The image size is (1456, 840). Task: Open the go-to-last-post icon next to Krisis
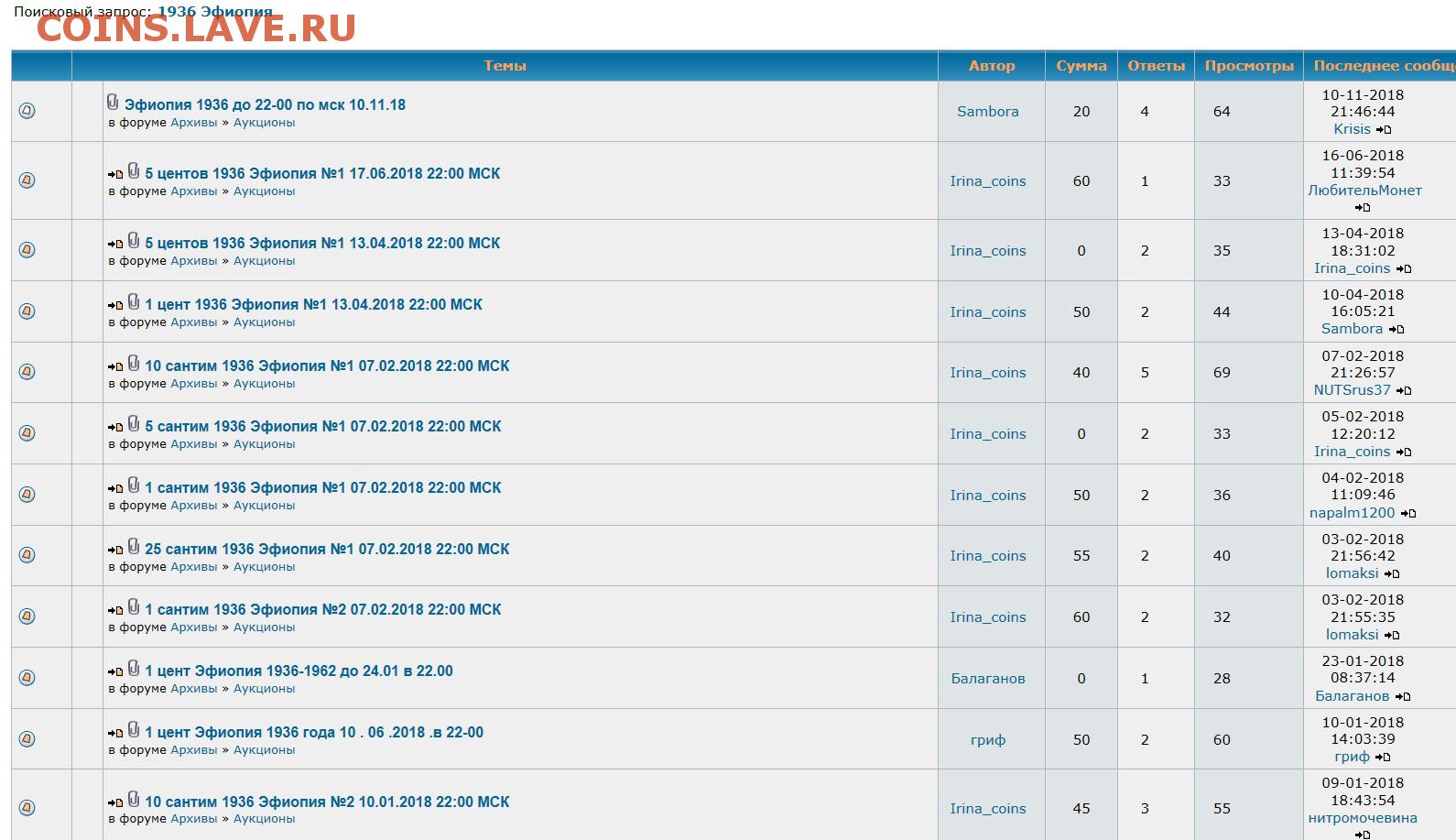click(1384, 130)
